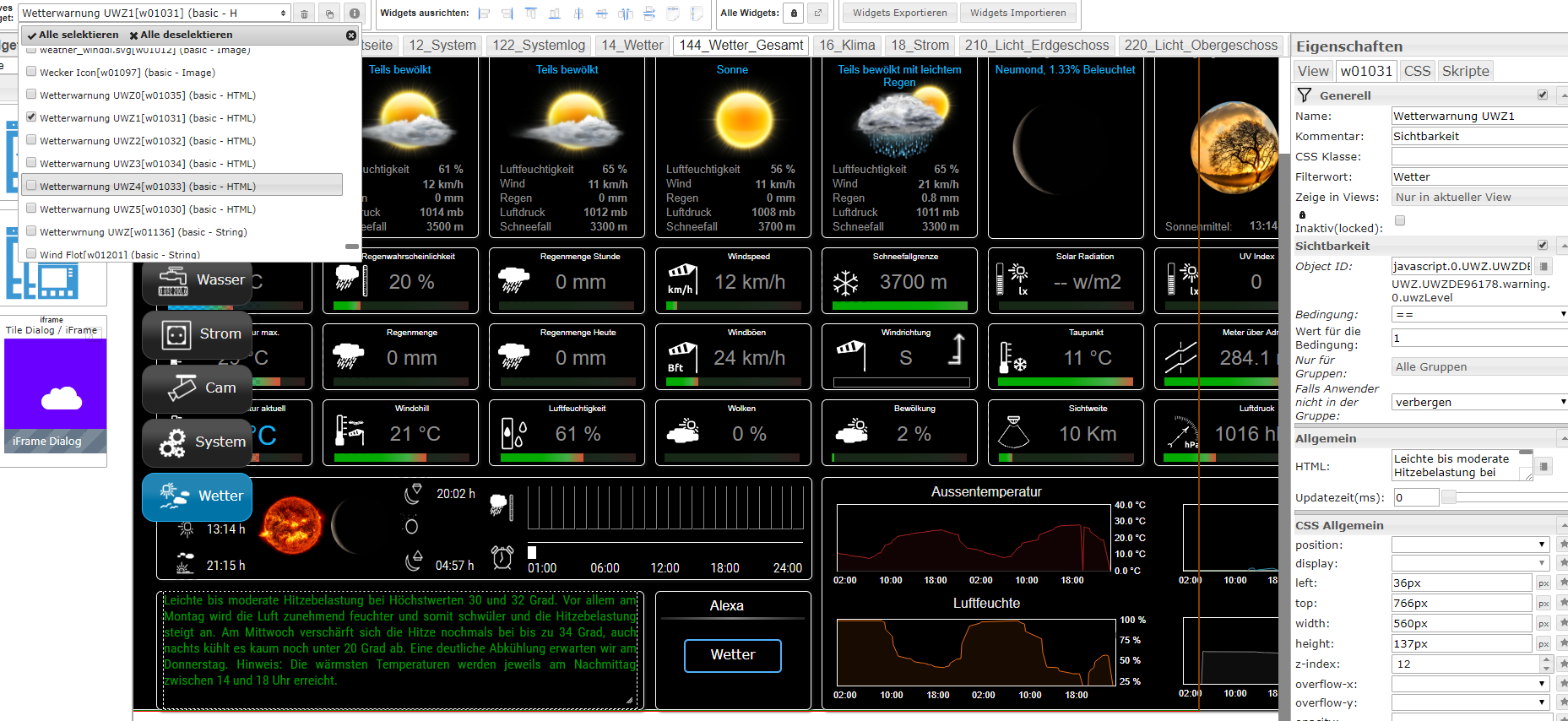Open the CSS display dropdown

click(x=1470, y=564)
